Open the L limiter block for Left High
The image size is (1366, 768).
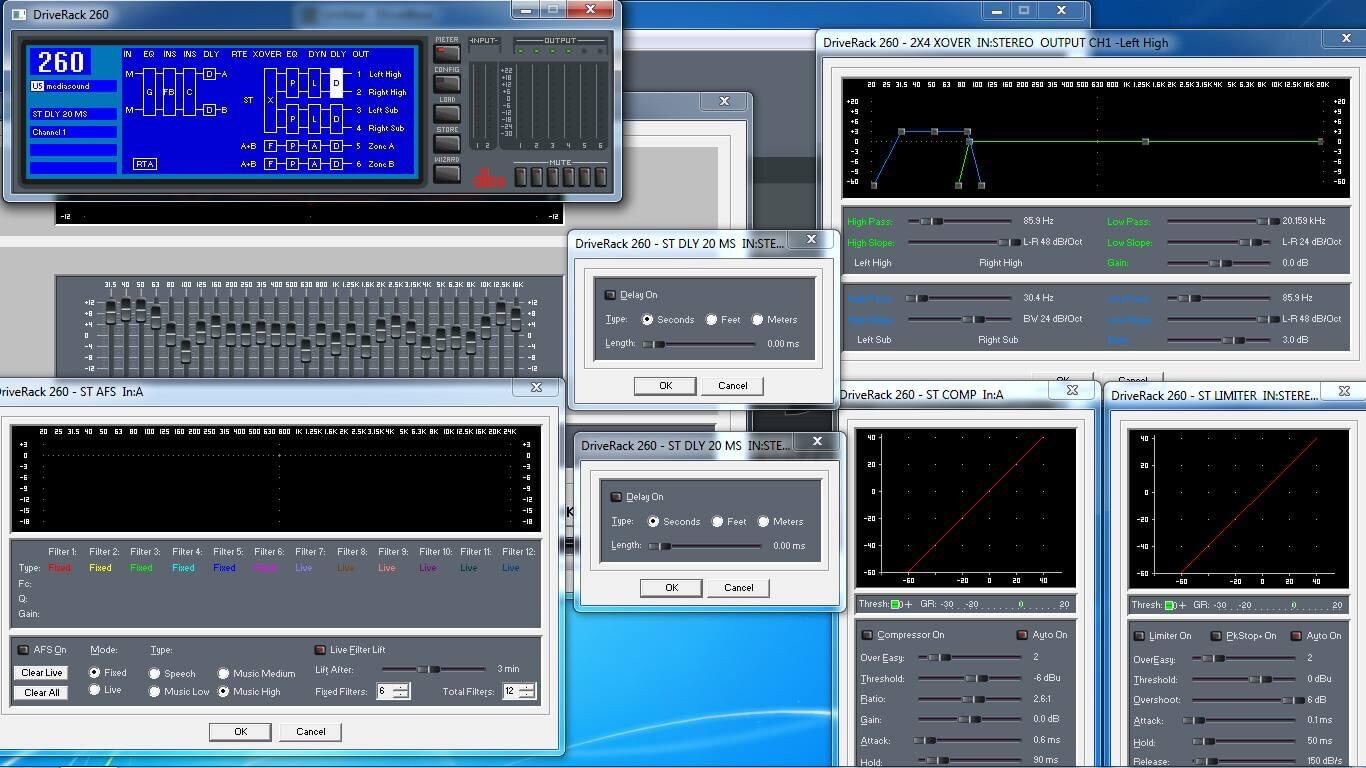click(315, 83)
